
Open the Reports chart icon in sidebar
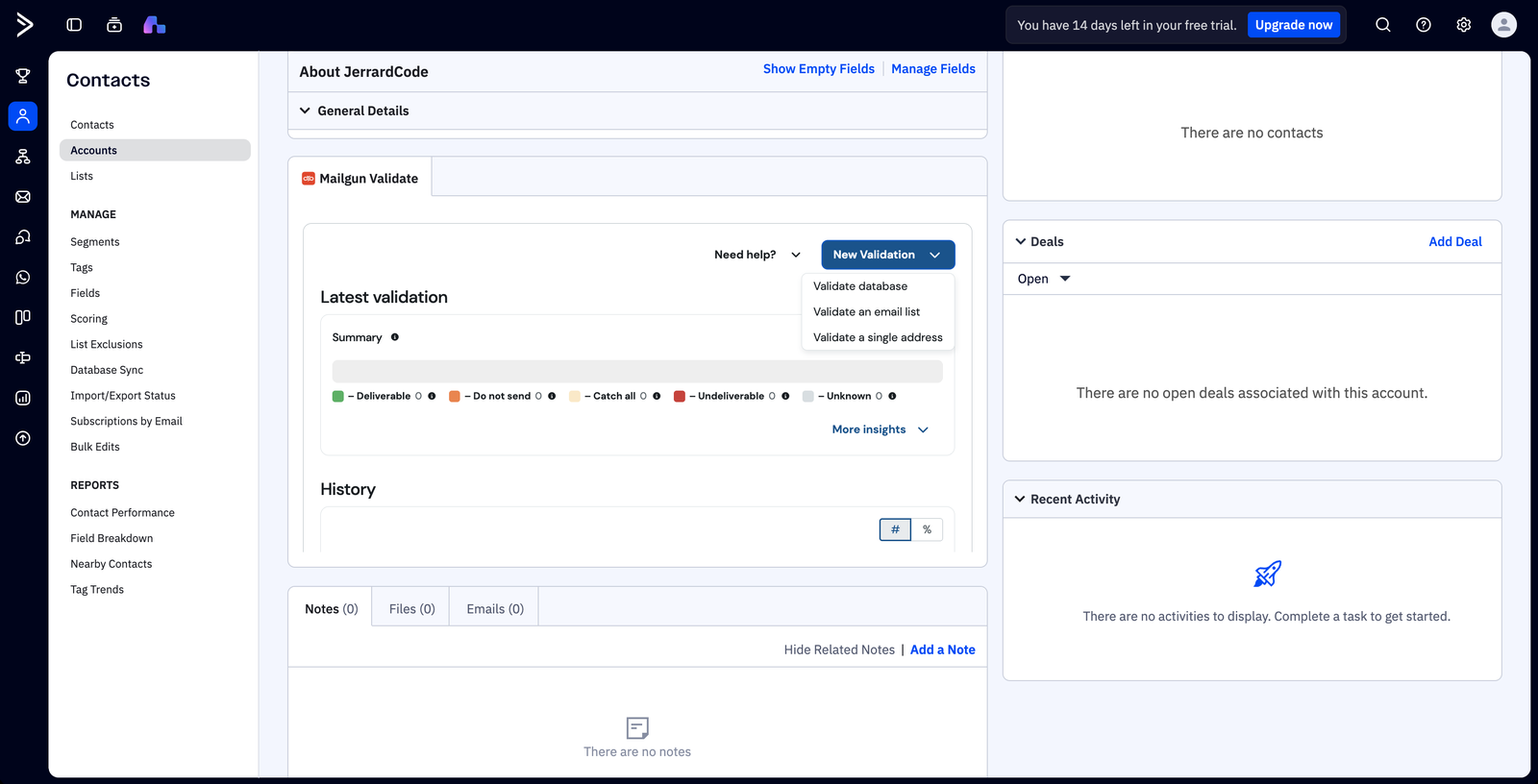pyautogui.click(x=23, y=398)
